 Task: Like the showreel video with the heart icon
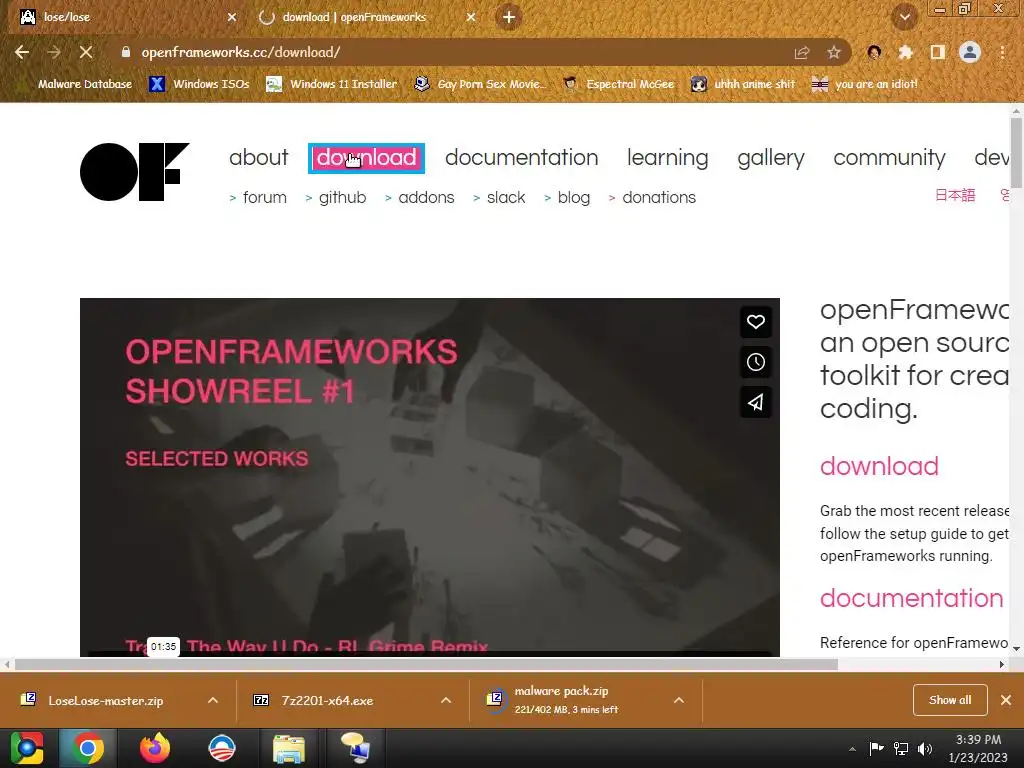[x=756, y=322]
